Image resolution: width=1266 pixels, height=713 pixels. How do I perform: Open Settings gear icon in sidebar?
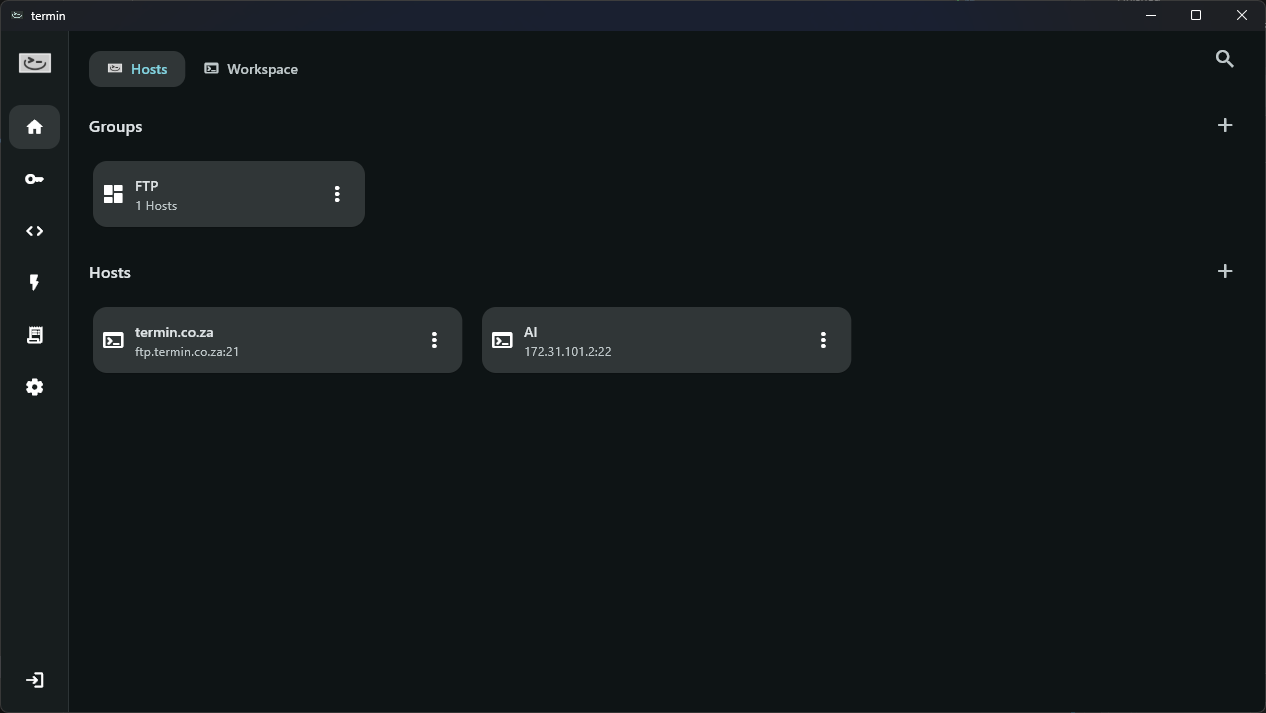tap(35, 387)
